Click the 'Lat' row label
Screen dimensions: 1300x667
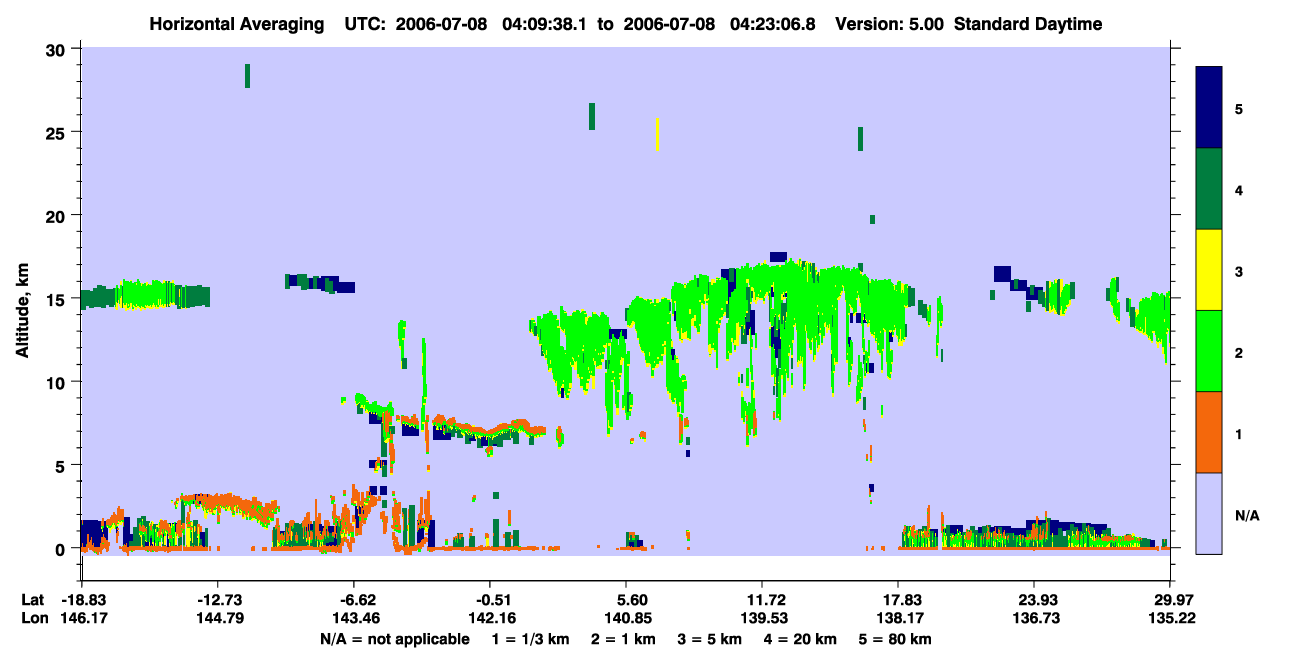tap(33, 600)
